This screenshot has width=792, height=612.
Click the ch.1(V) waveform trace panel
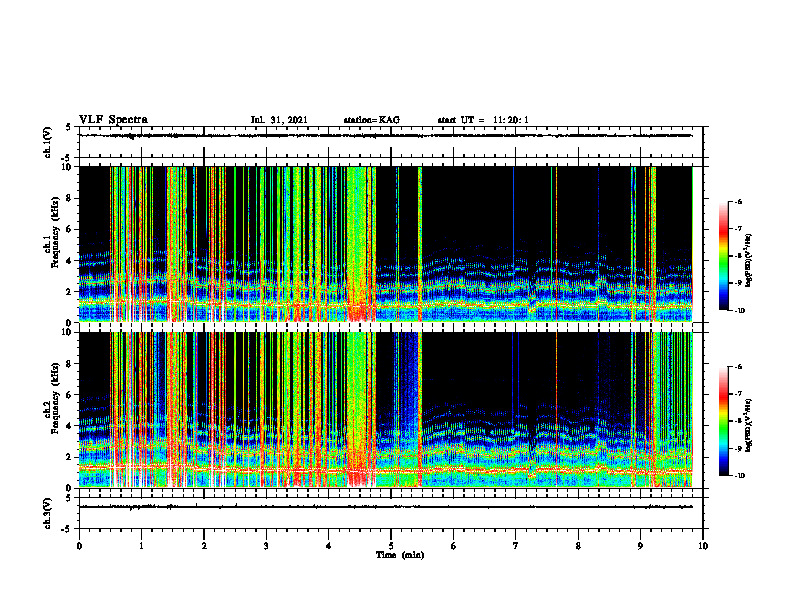[x=390, y=142]
